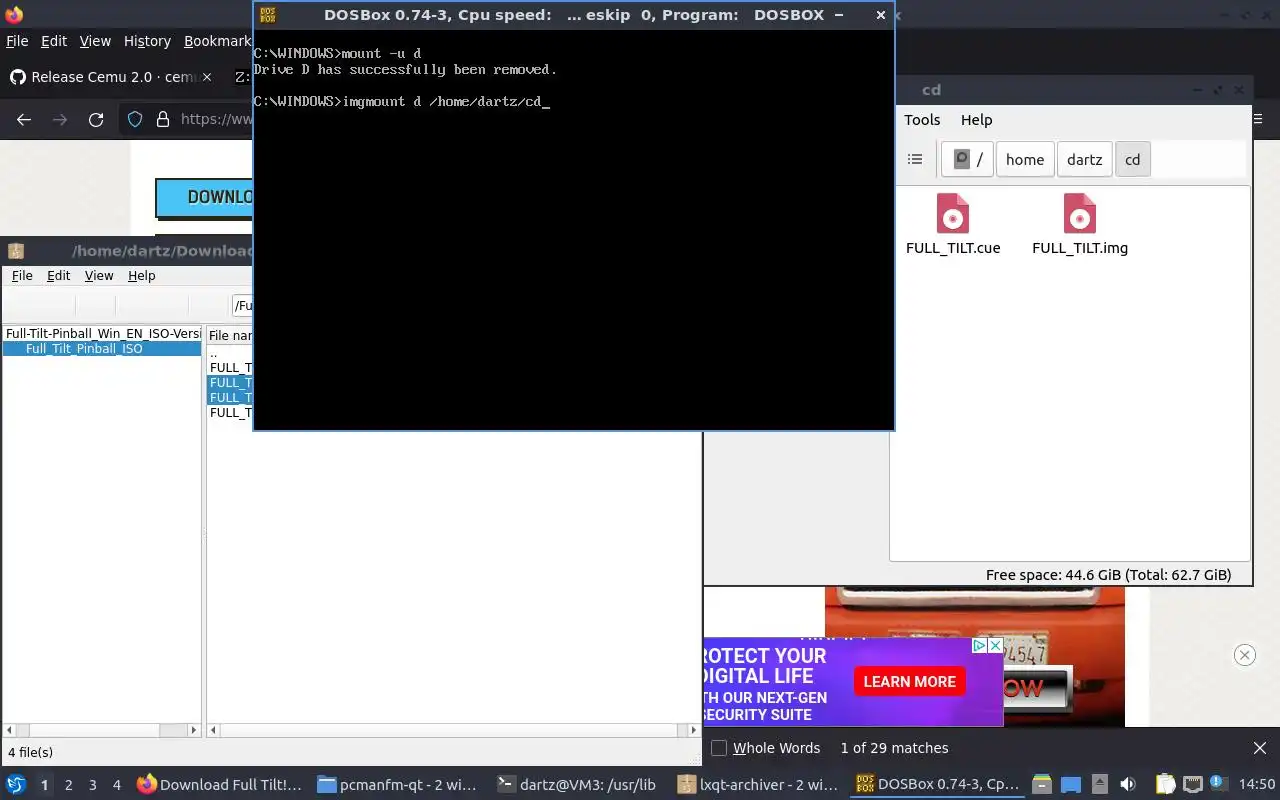Click Firefox back arrow button

tap(24, 120)
